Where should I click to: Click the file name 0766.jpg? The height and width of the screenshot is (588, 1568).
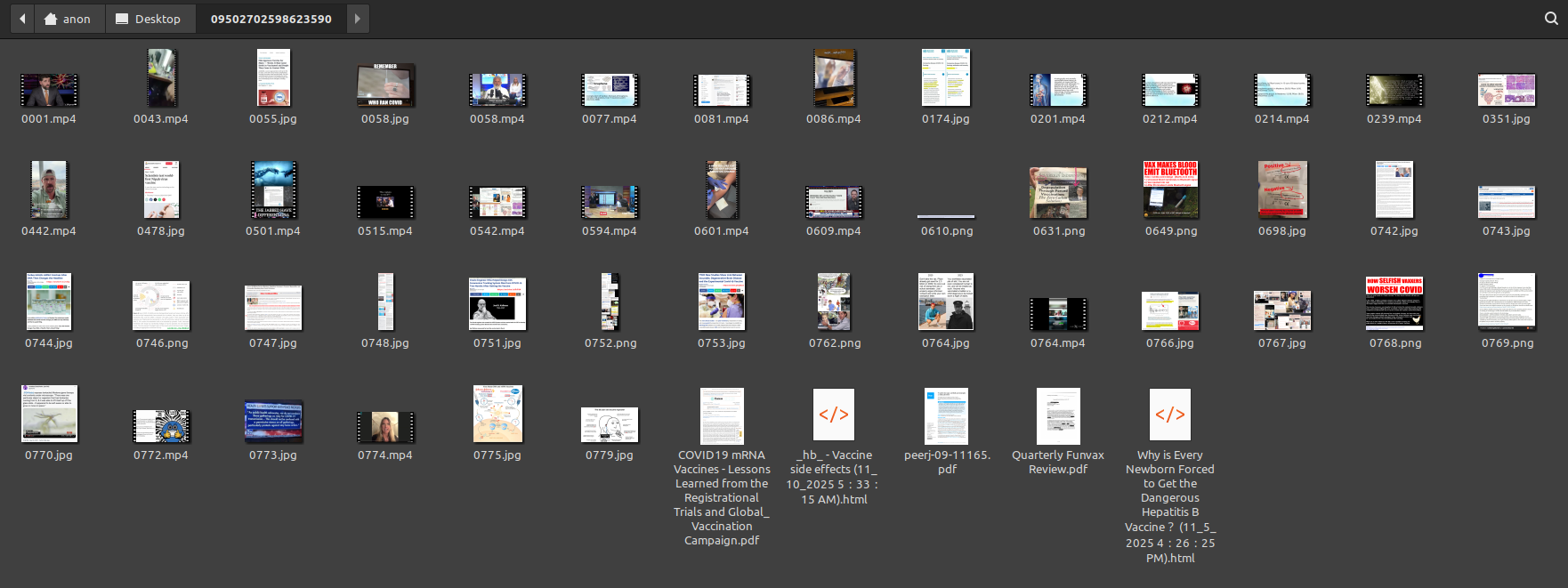(x=1170, y=343)
